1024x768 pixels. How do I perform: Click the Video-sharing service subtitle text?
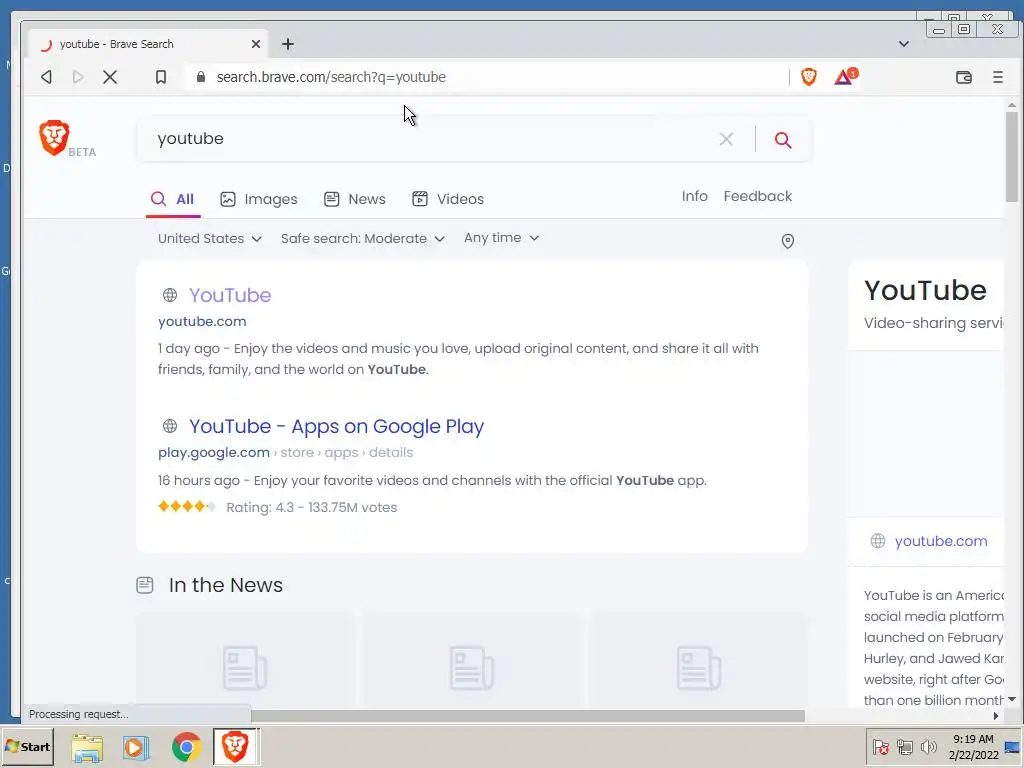(934, 323)
